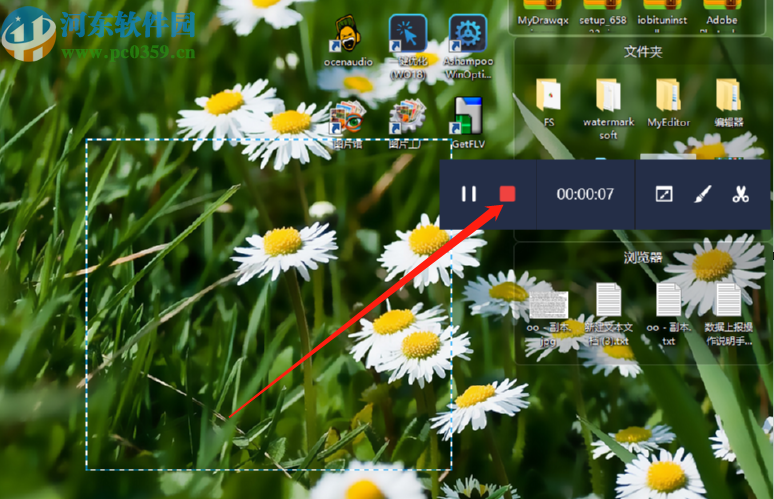The height and width of the screenshot is (499, 774).
Task: Open the ocenaudio desktop shortcut
Action: (x=348, y=40)
